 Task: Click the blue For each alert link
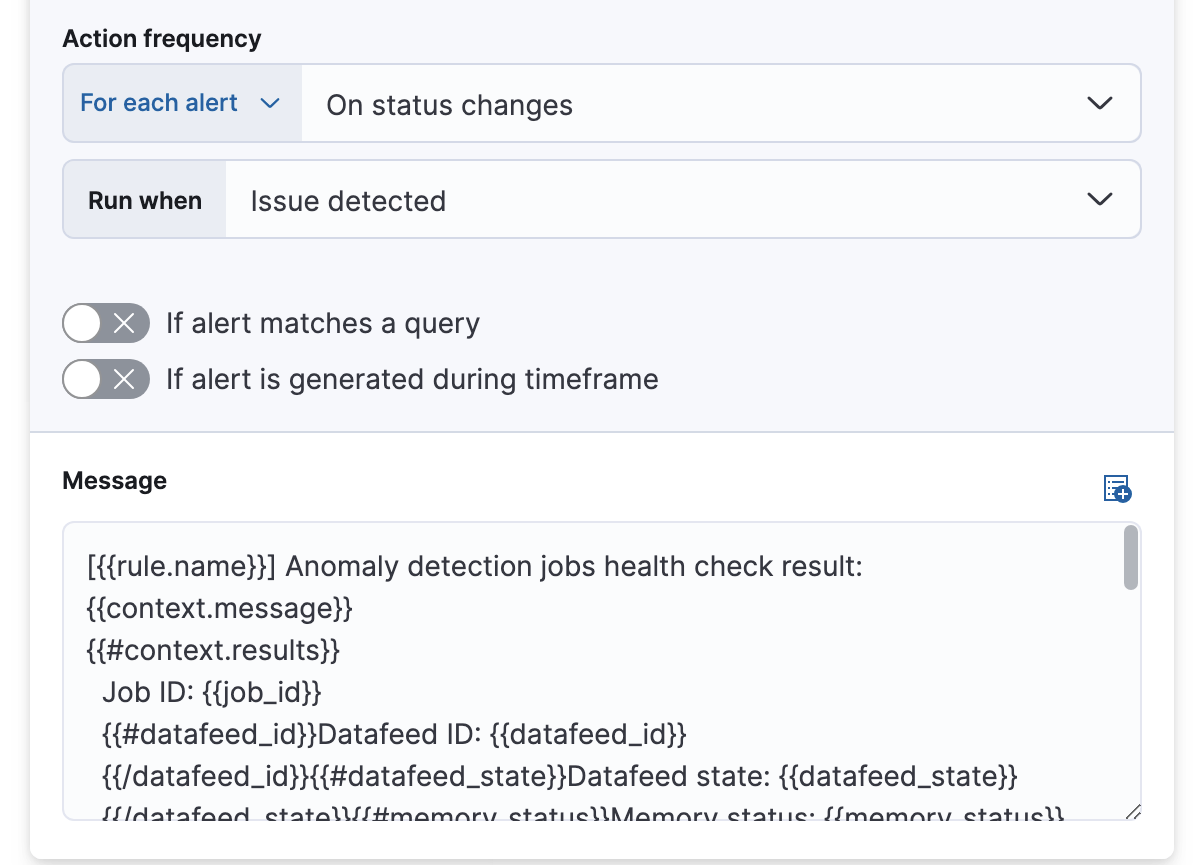[x=156, y=103]
